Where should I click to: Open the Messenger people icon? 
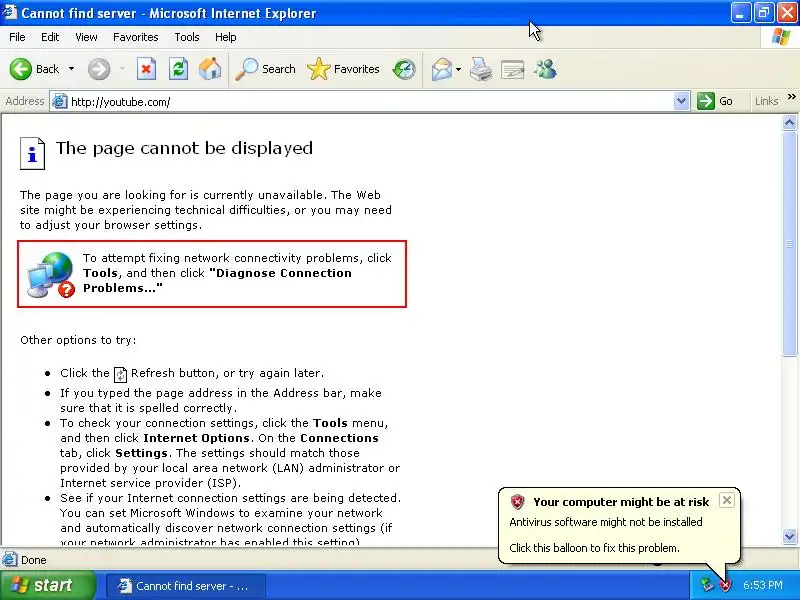(545, 69)
